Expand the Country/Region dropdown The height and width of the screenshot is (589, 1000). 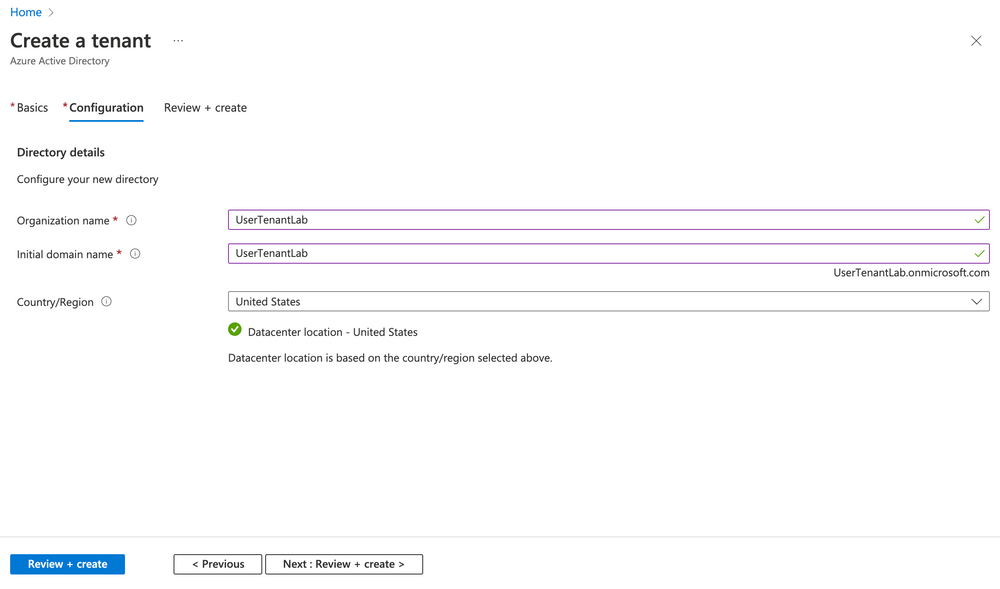coord(976,301)
